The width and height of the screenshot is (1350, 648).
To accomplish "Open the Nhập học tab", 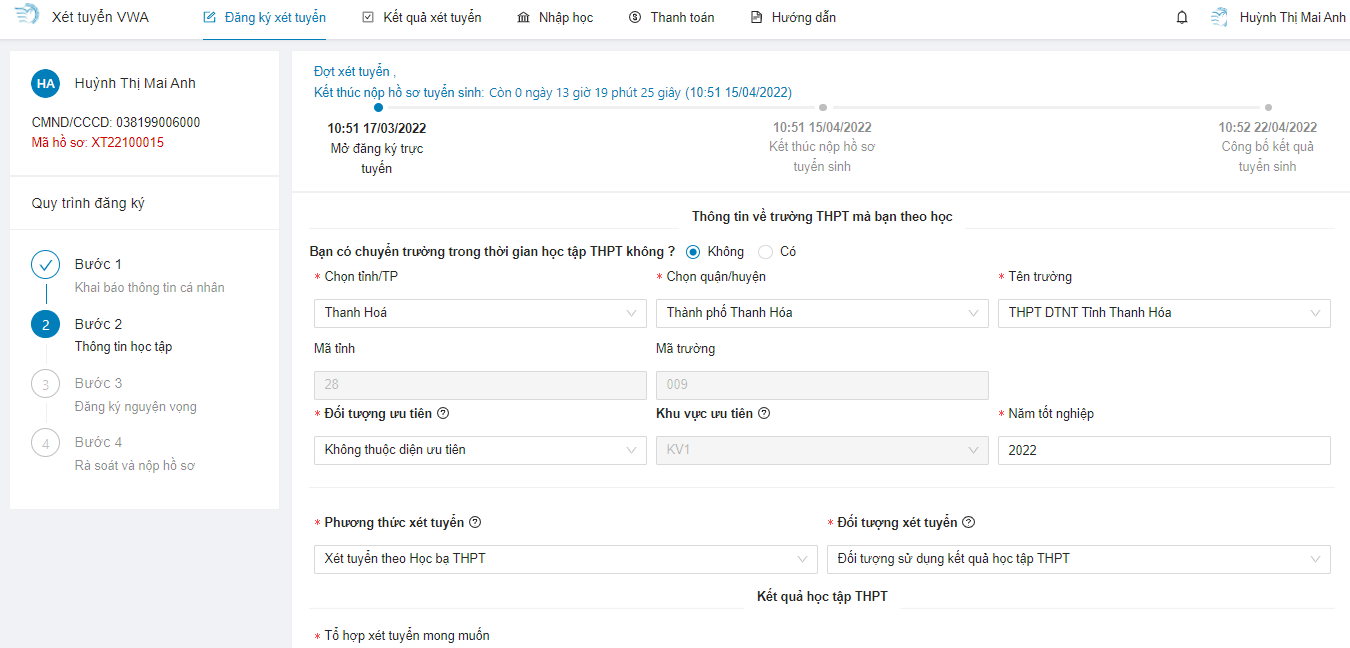I will 555,17.
